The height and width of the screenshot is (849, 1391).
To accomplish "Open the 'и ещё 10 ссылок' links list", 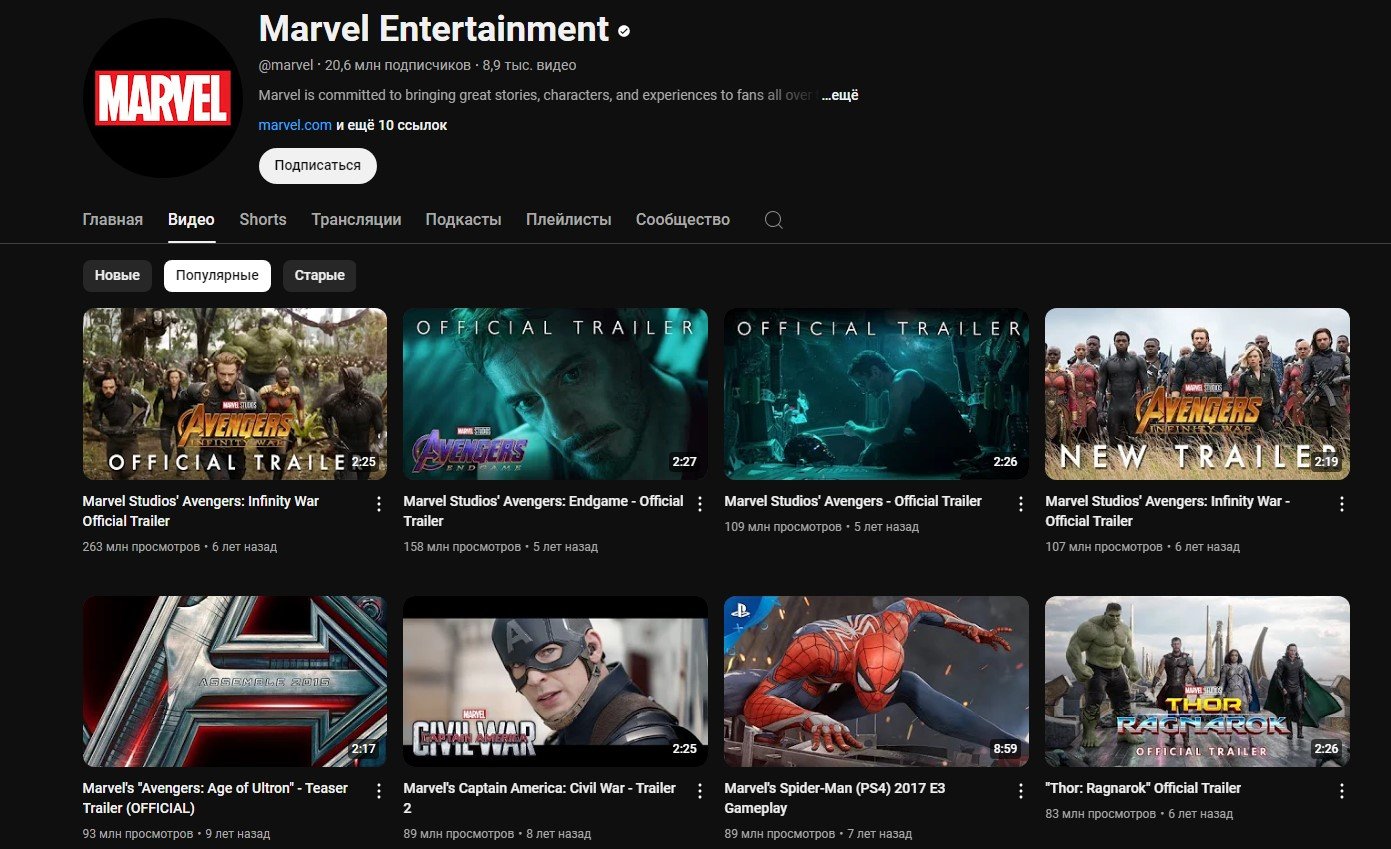I will [391, 125].
